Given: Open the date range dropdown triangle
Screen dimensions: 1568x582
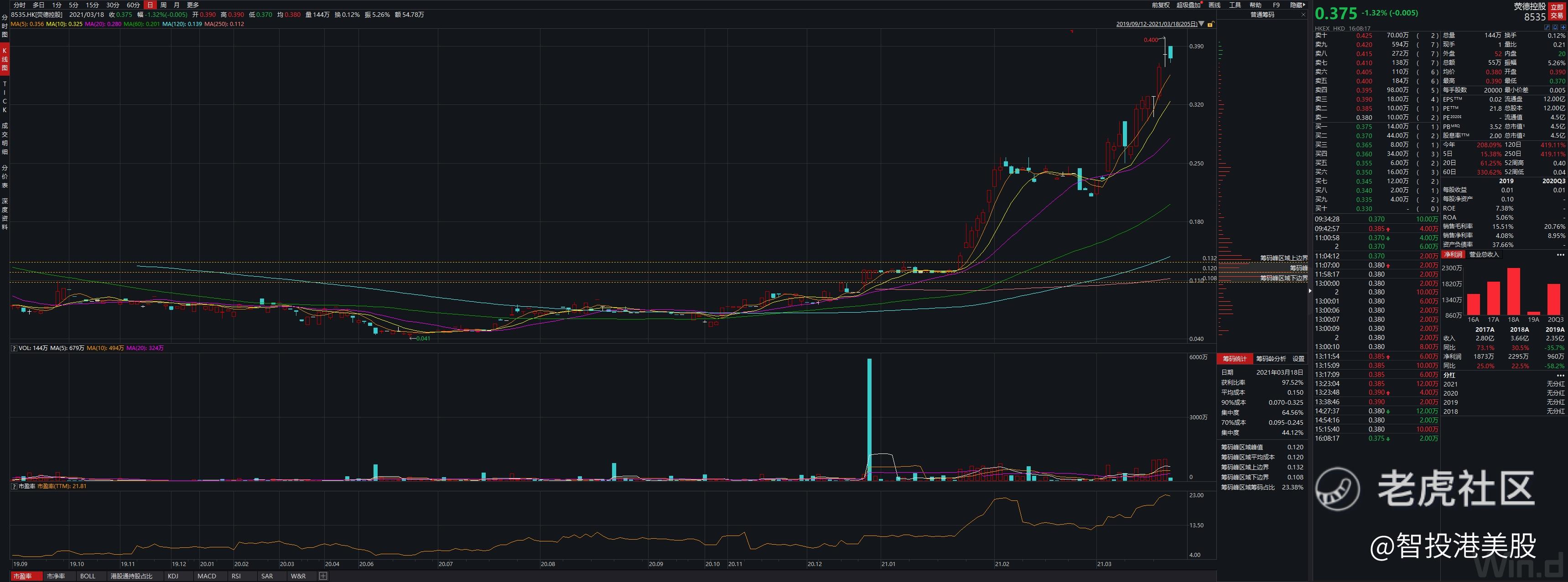Looking at the screenshot, I should tap(1201, 24).
